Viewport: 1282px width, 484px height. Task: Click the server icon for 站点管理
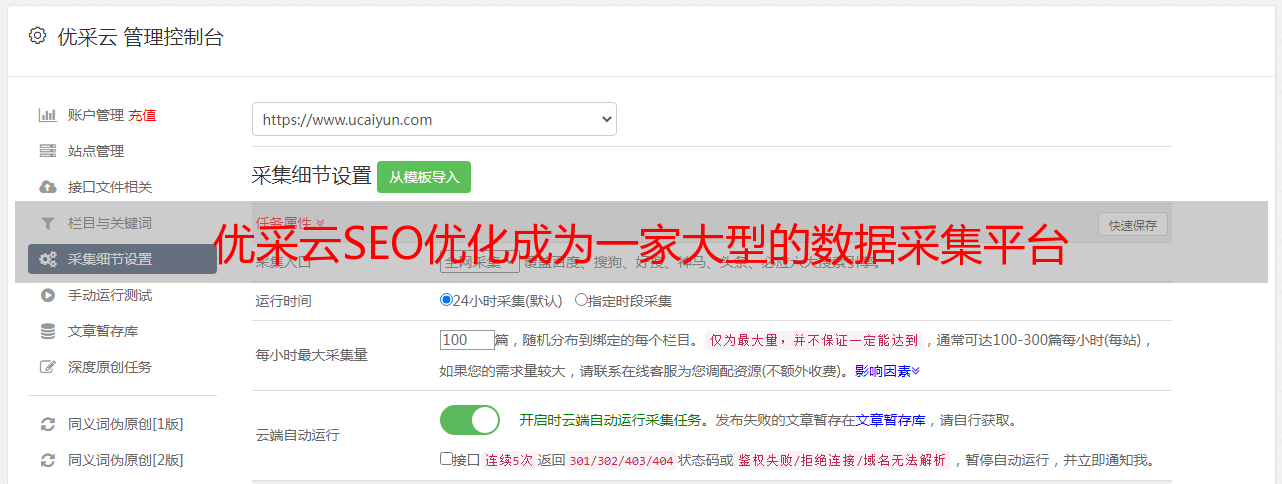point(47,151)
